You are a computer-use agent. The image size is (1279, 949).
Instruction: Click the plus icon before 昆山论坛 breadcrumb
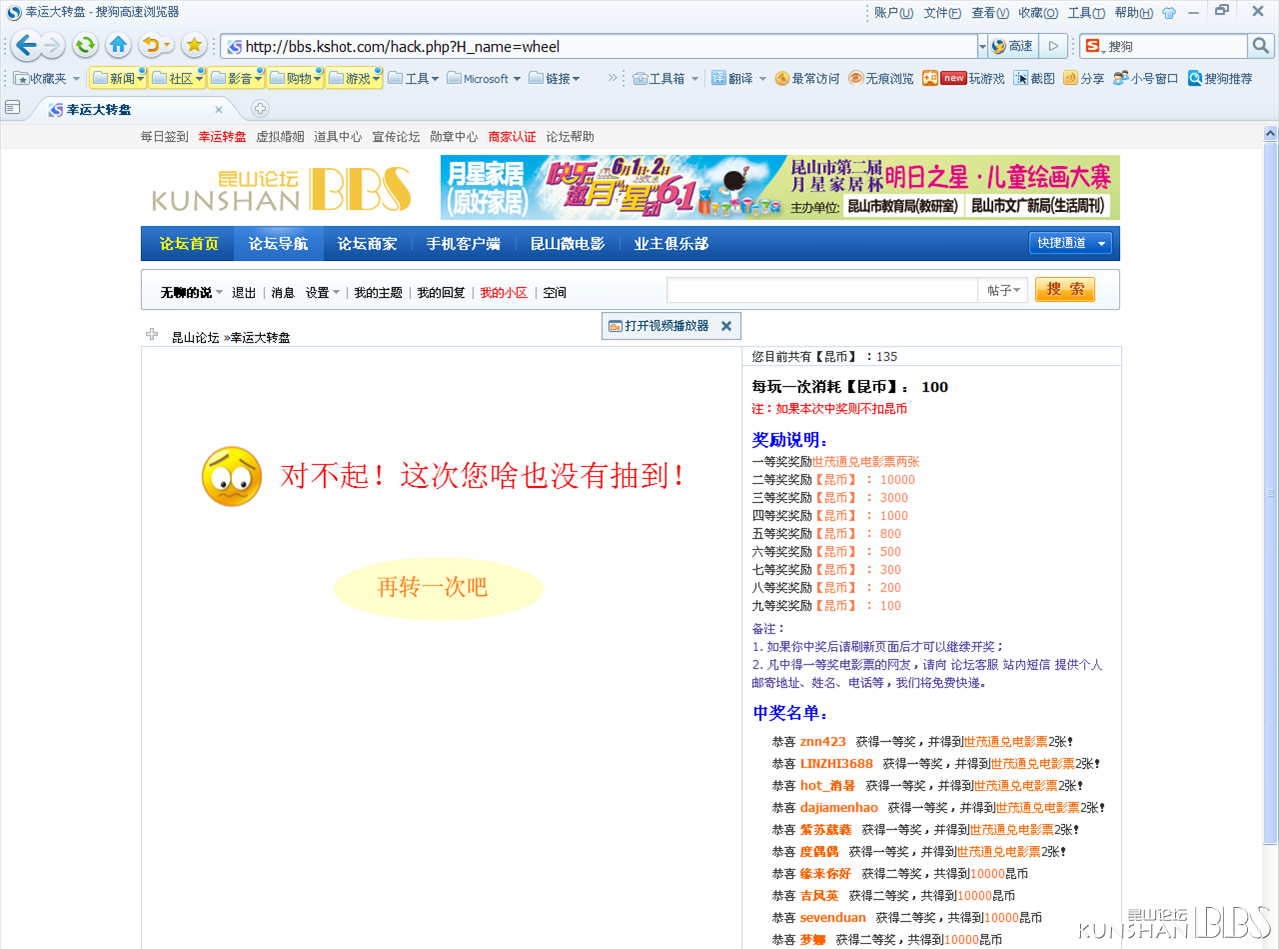click(151, 334)
